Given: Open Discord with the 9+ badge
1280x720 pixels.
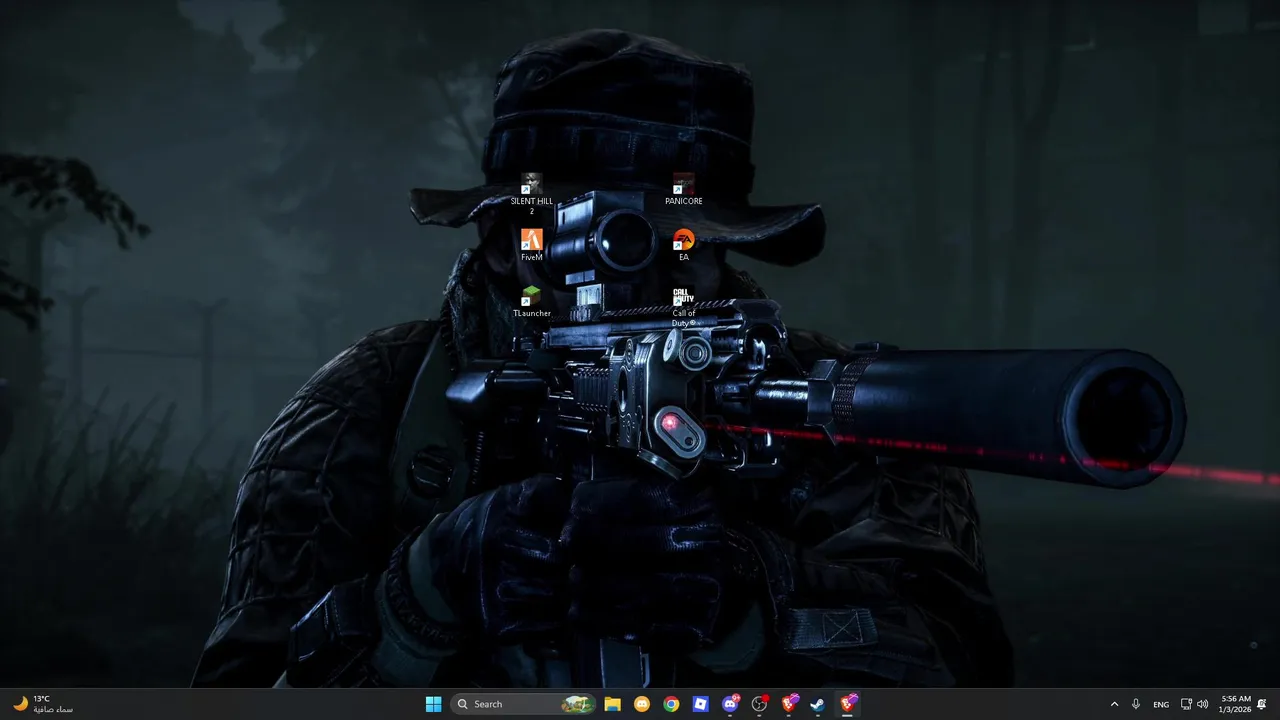Looking at the screenshot, I should (730, 704).
